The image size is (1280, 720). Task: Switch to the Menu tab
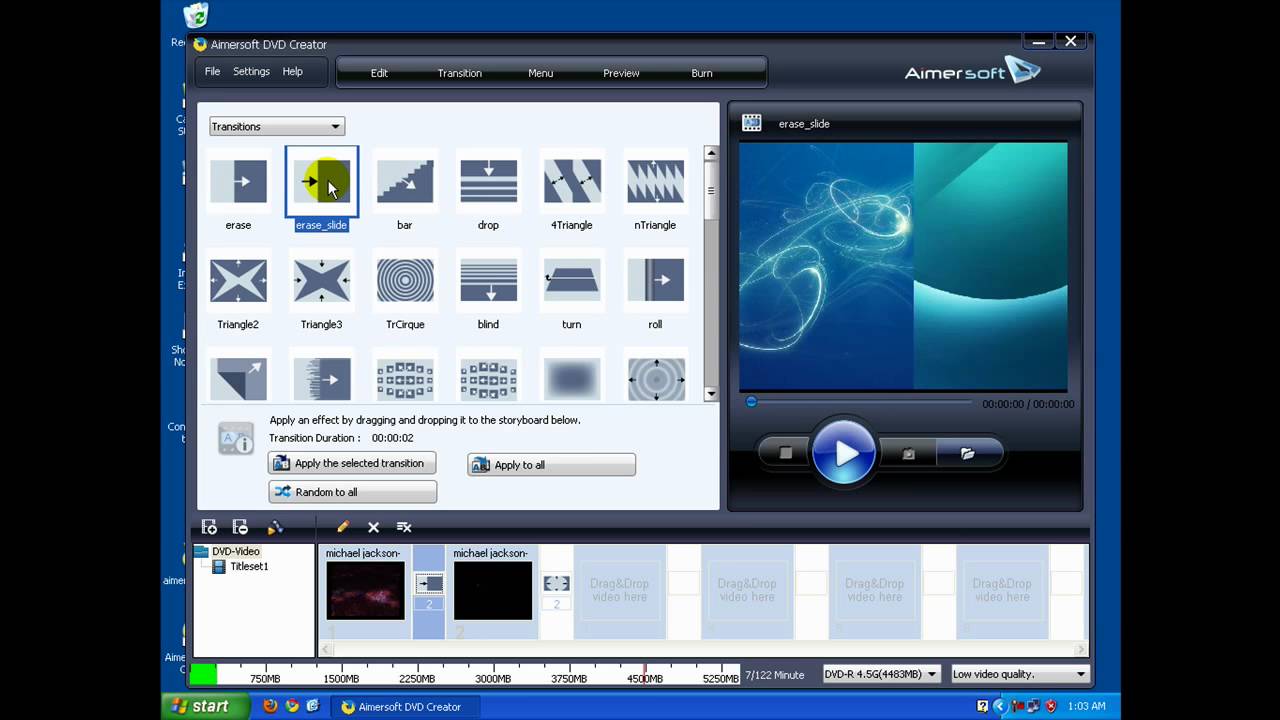click(x=541, y=73)
